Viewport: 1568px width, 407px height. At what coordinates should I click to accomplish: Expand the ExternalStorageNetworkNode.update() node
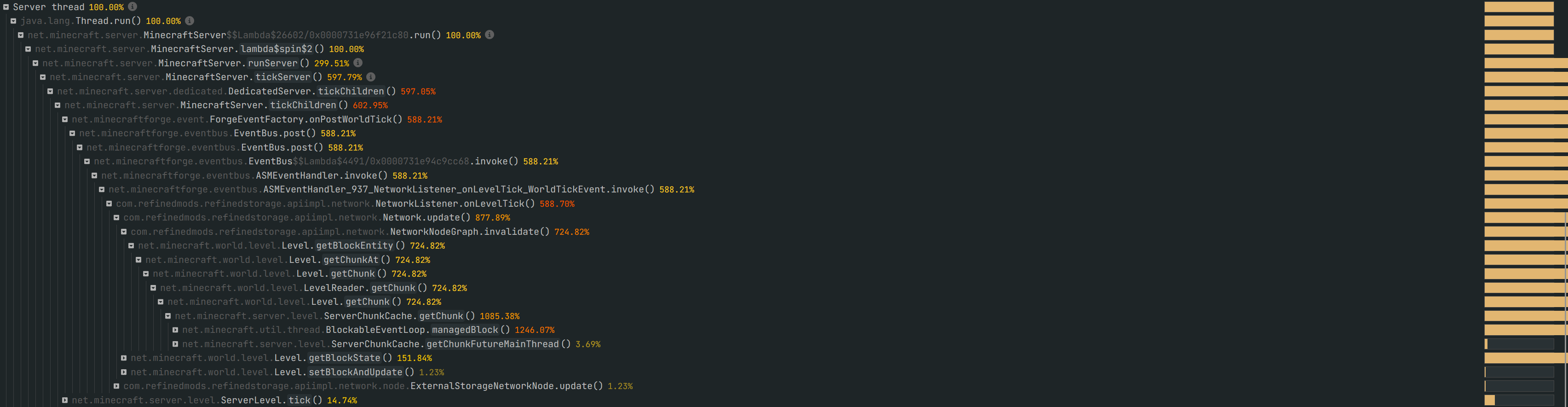pos(116,386)
